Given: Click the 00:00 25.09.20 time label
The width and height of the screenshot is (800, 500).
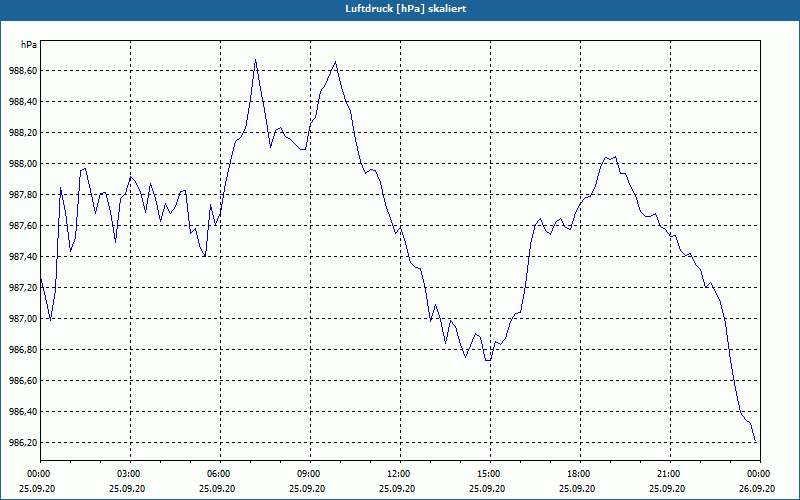Looking at the screenshot, I should tap(37, 481).
